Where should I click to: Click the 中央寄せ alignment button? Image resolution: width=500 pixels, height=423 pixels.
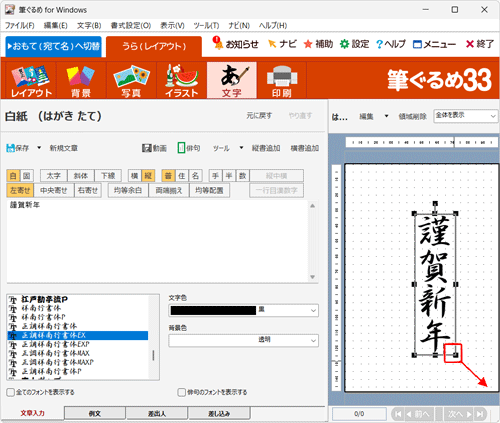click(x=54, y=190)
